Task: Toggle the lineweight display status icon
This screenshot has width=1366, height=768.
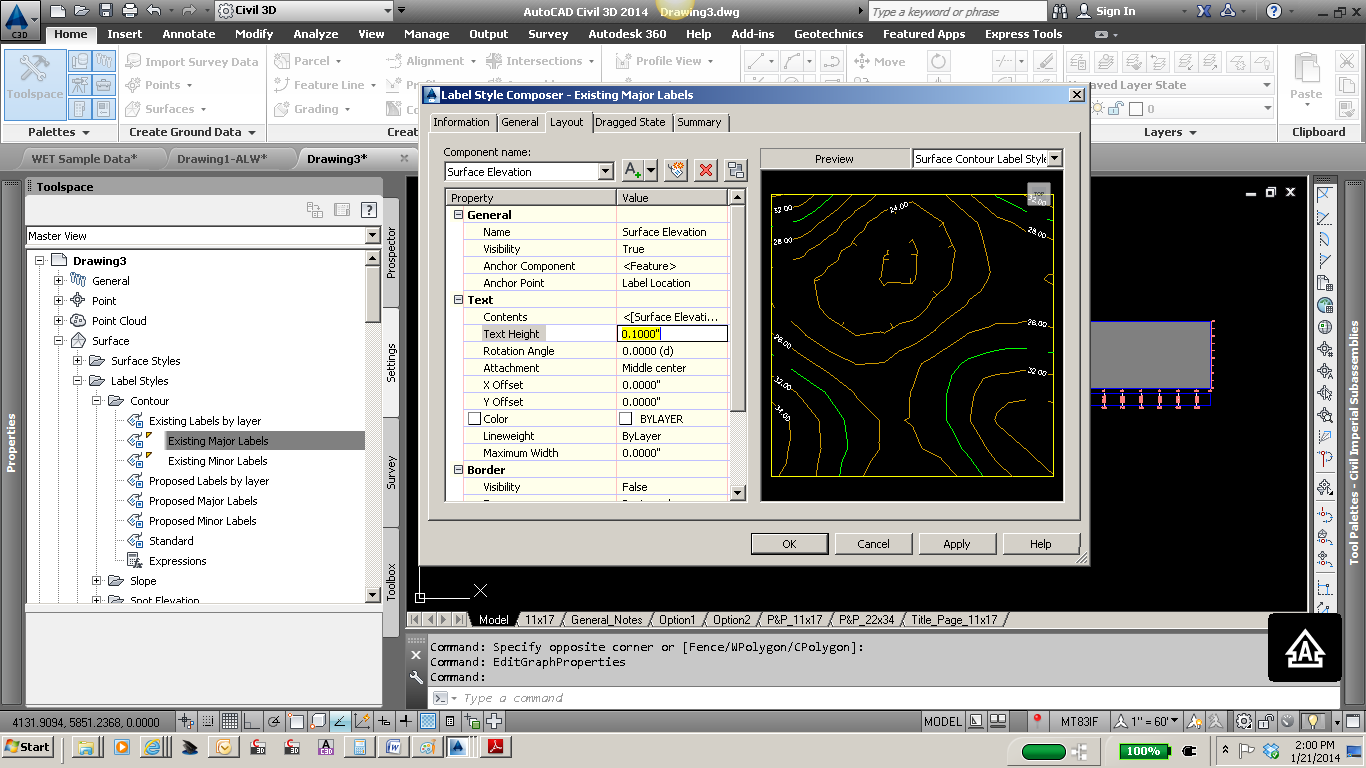Action: click(x=406, y=721)
